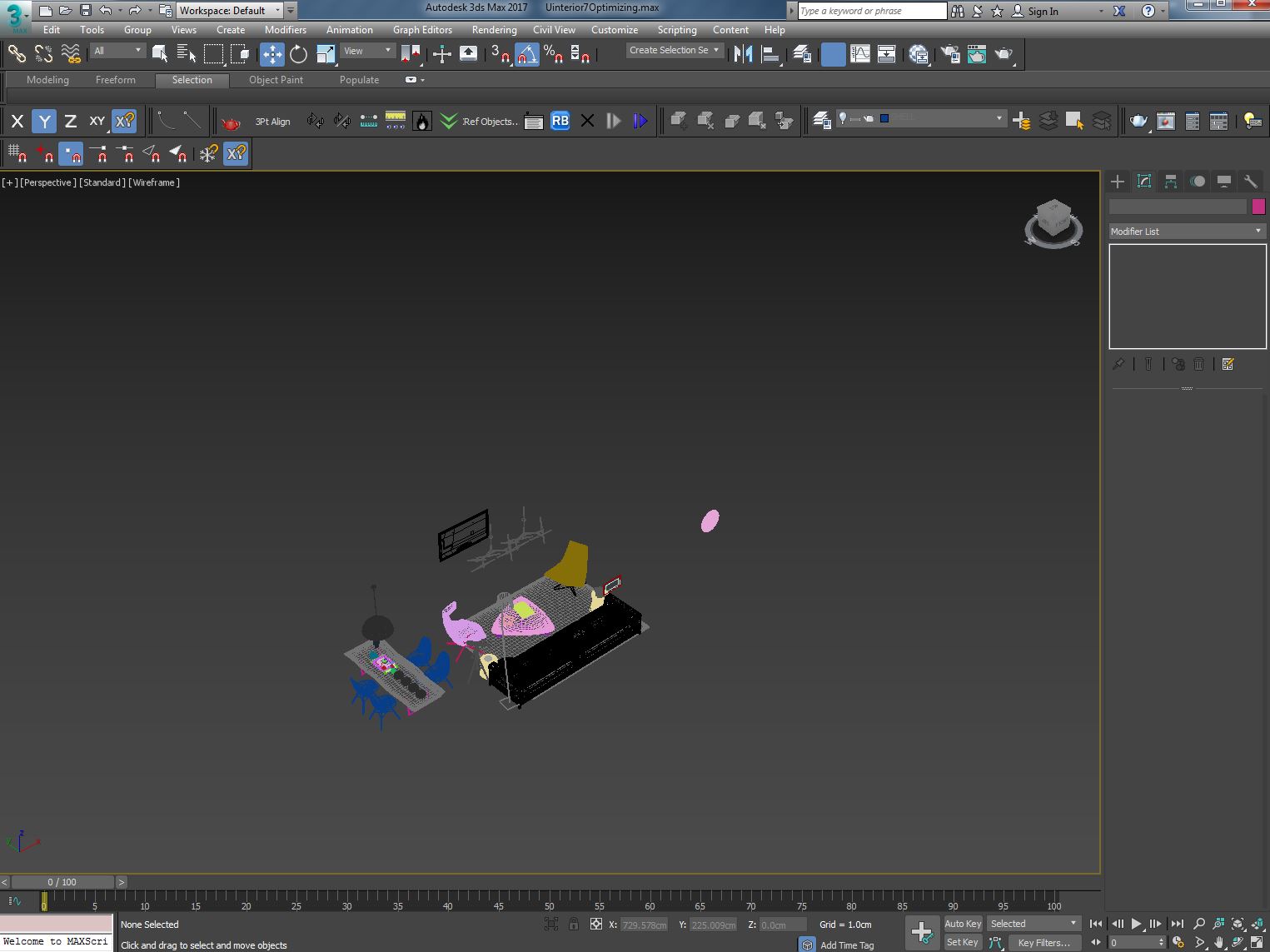
Task: Click the Mirror tool icon
Action: (744, 54)
